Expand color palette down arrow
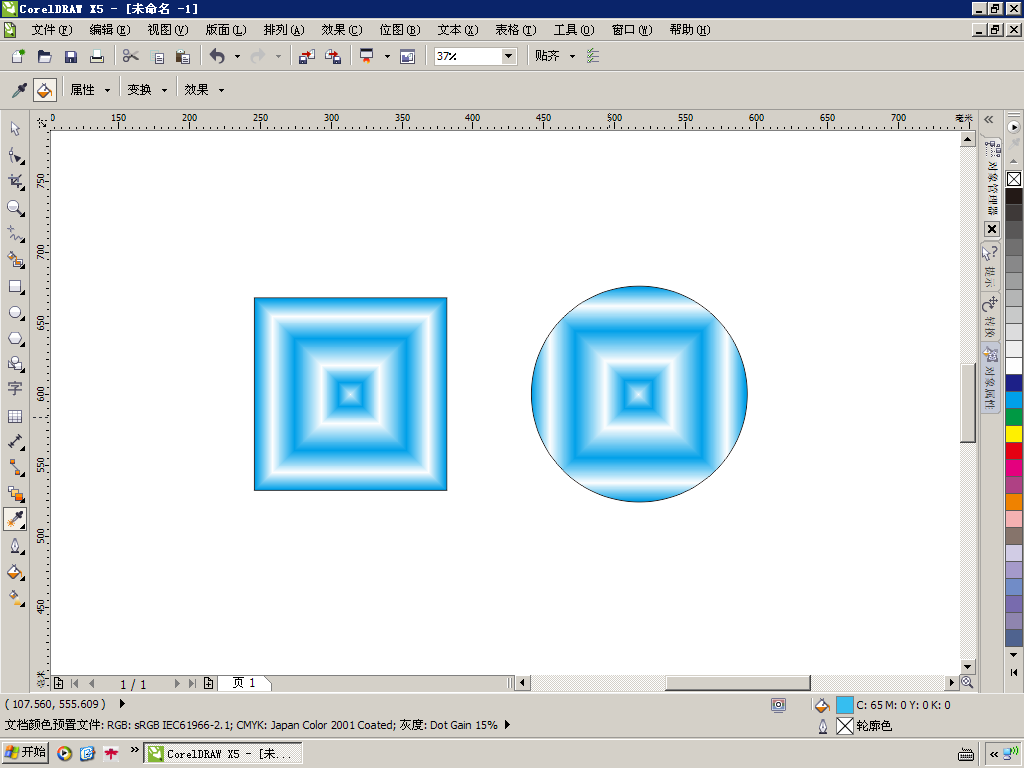The width and height of the screenshot is (1024, 768). [1014, 654]
